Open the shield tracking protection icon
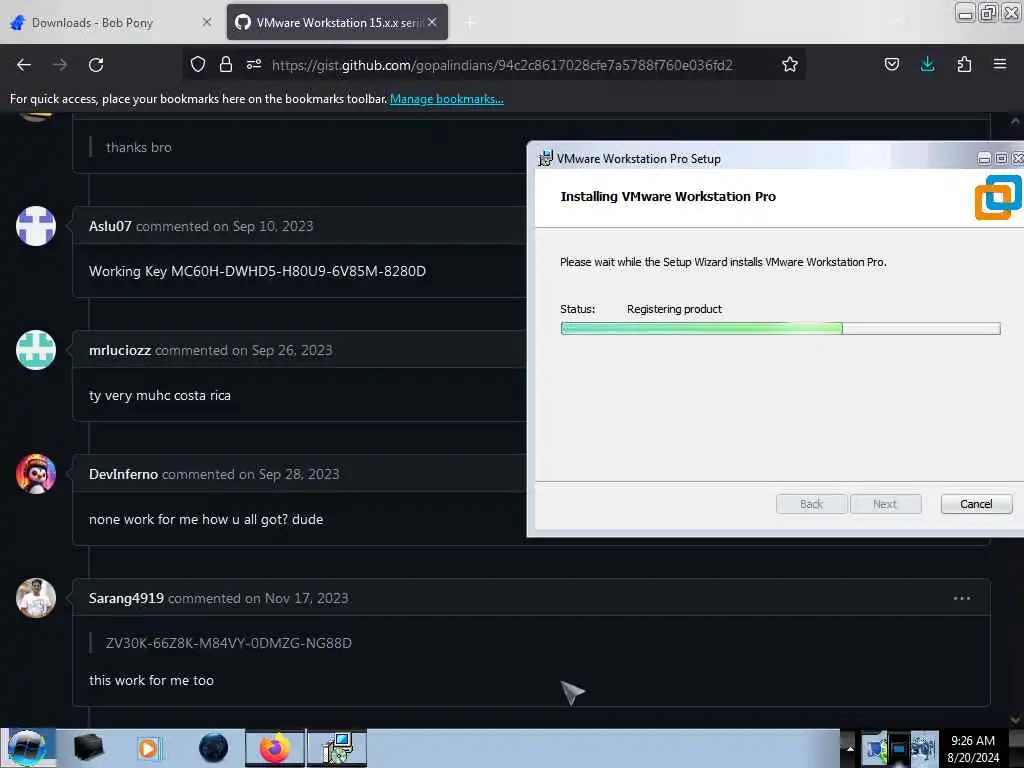The height and width of the screenshot is (768, 1024). (198, 64)
